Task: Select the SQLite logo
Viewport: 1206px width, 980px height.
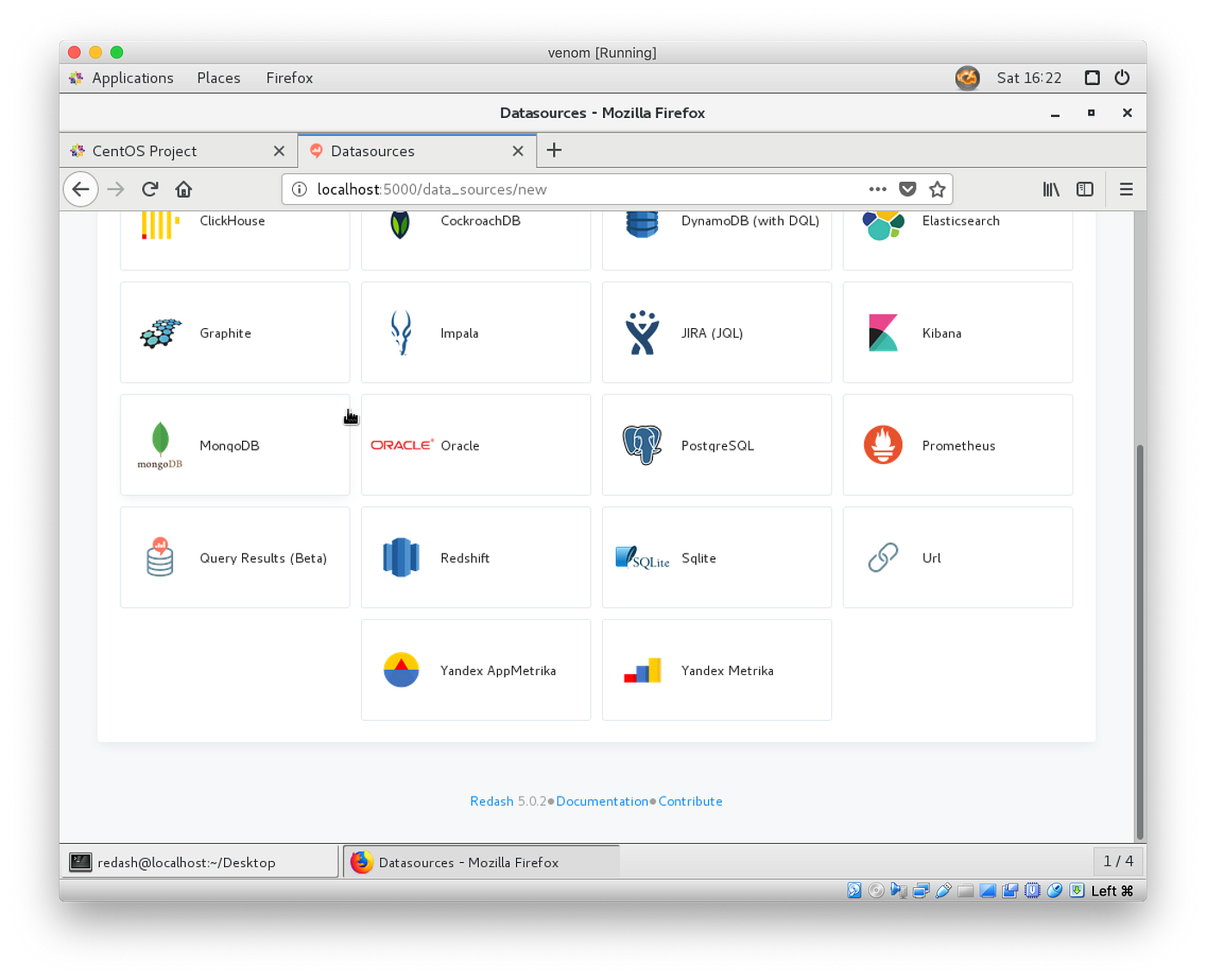Action: pos(642,558)
